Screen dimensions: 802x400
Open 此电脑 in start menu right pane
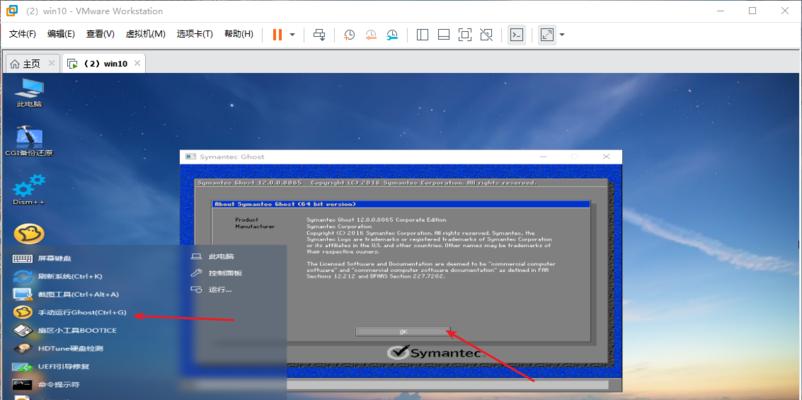(x=212, y=256)
